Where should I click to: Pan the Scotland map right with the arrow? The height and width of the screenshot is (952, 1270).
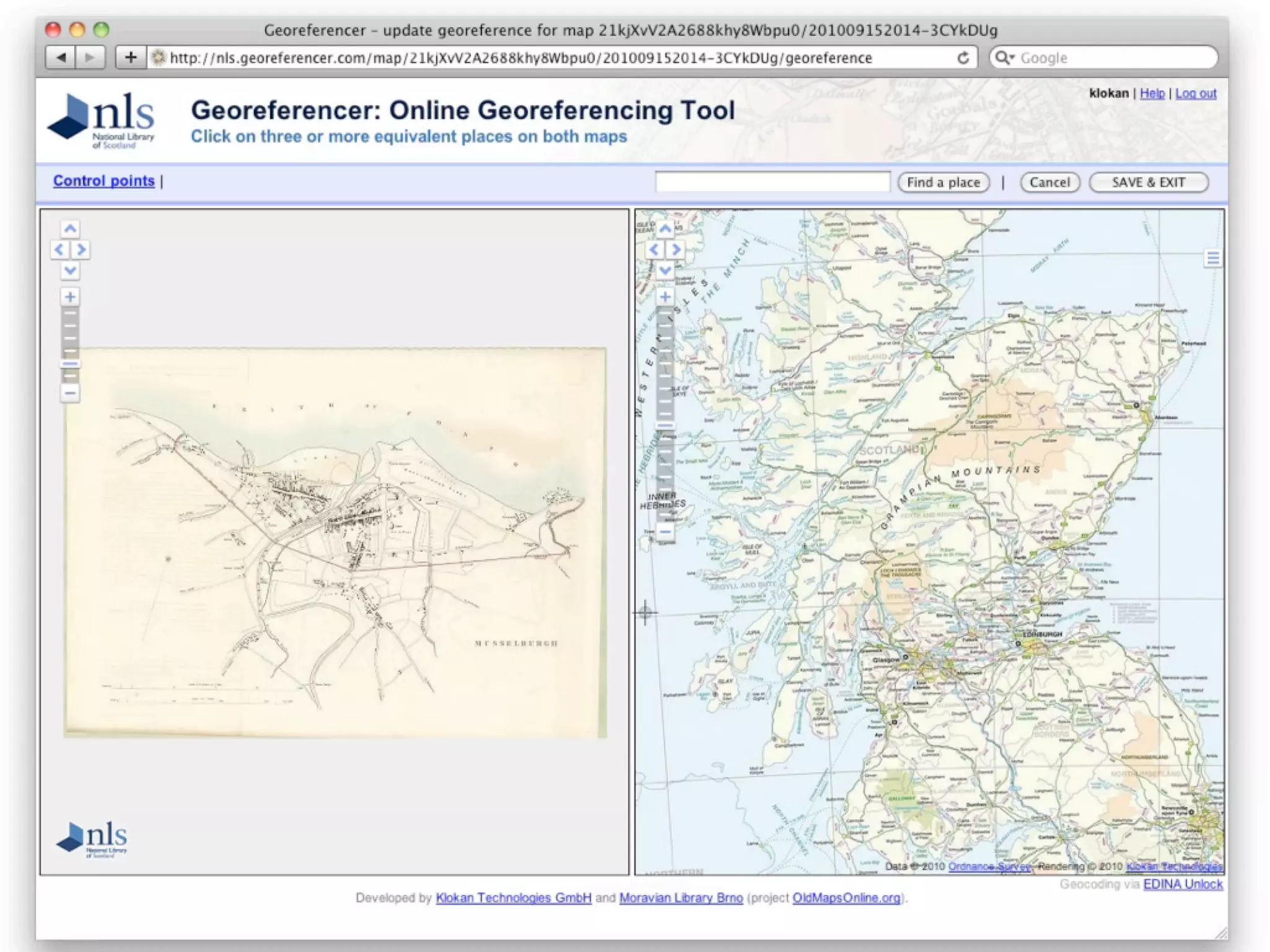[x=676, y=250]
